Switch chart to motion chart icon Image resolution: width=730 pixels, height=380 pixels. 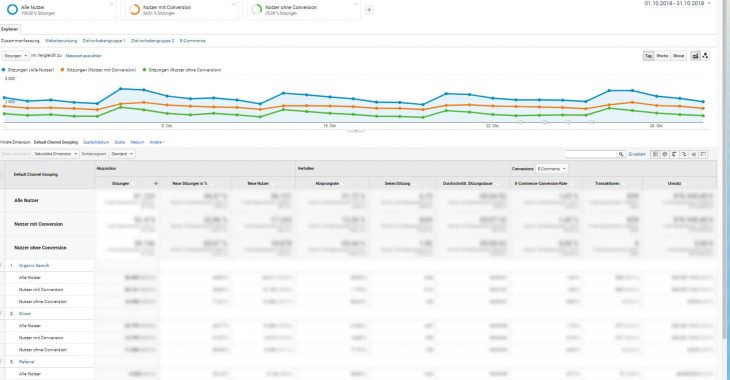705,56
